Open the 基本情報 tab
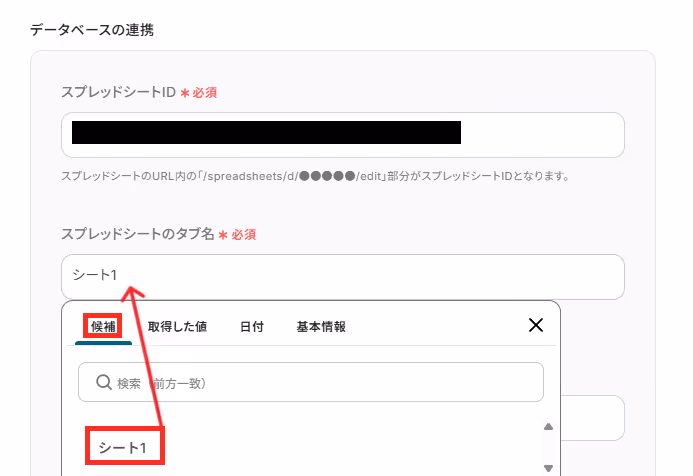693x476 pixels. pyautogui.click(x=321, y=327)
